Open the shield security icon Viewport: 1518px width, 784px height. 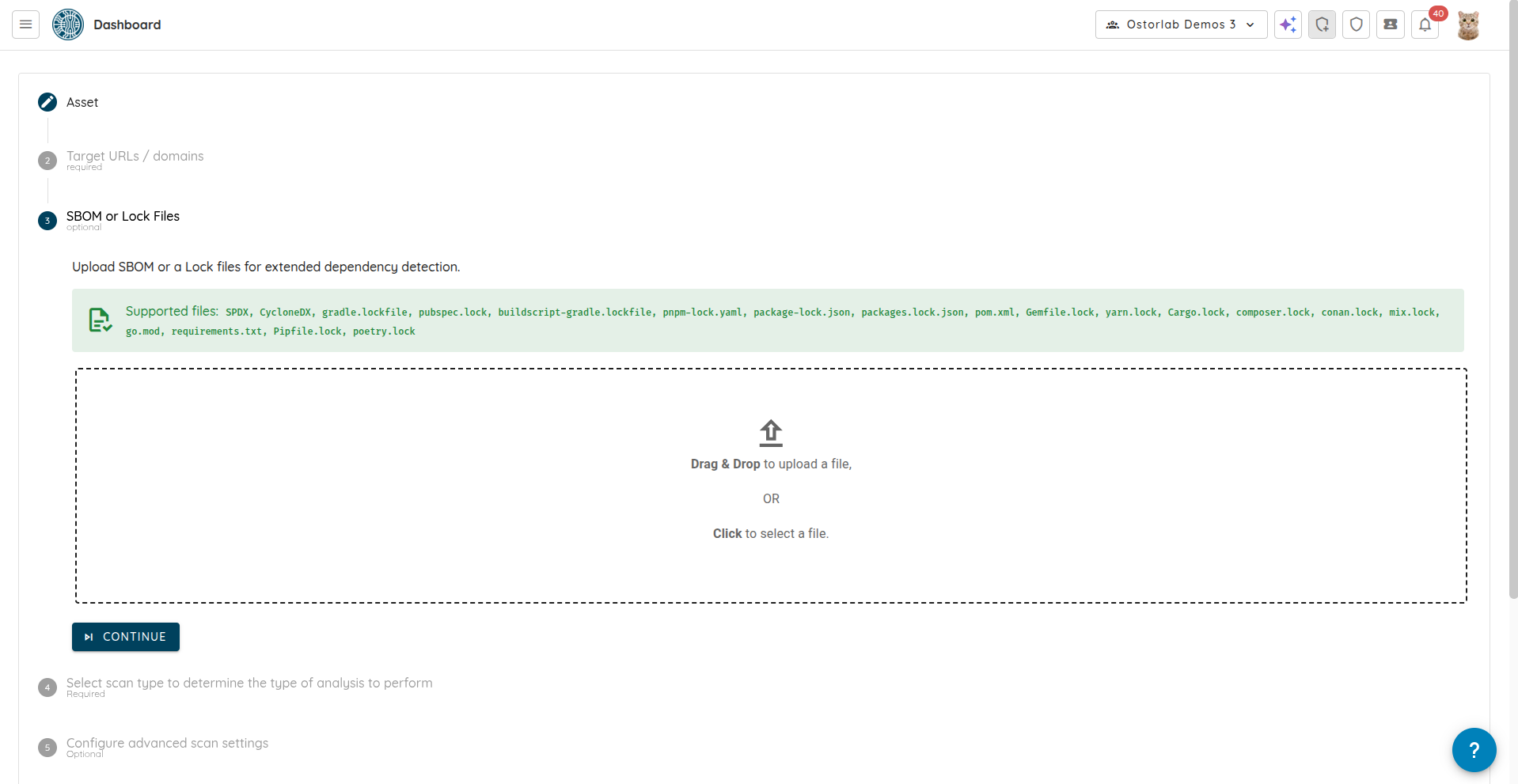(1356, 25)
